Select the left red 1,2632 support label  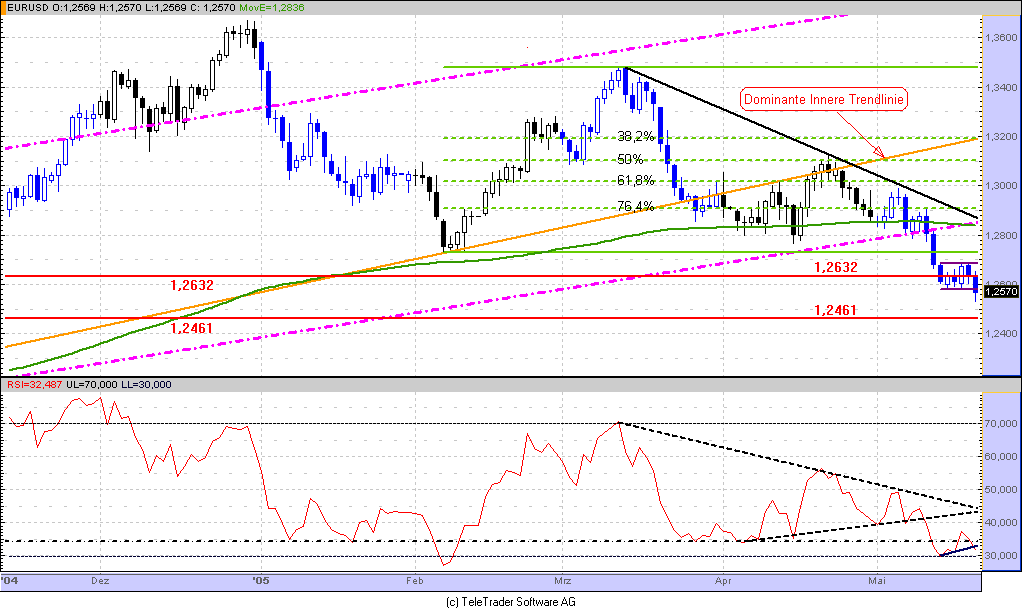point(190,285)
